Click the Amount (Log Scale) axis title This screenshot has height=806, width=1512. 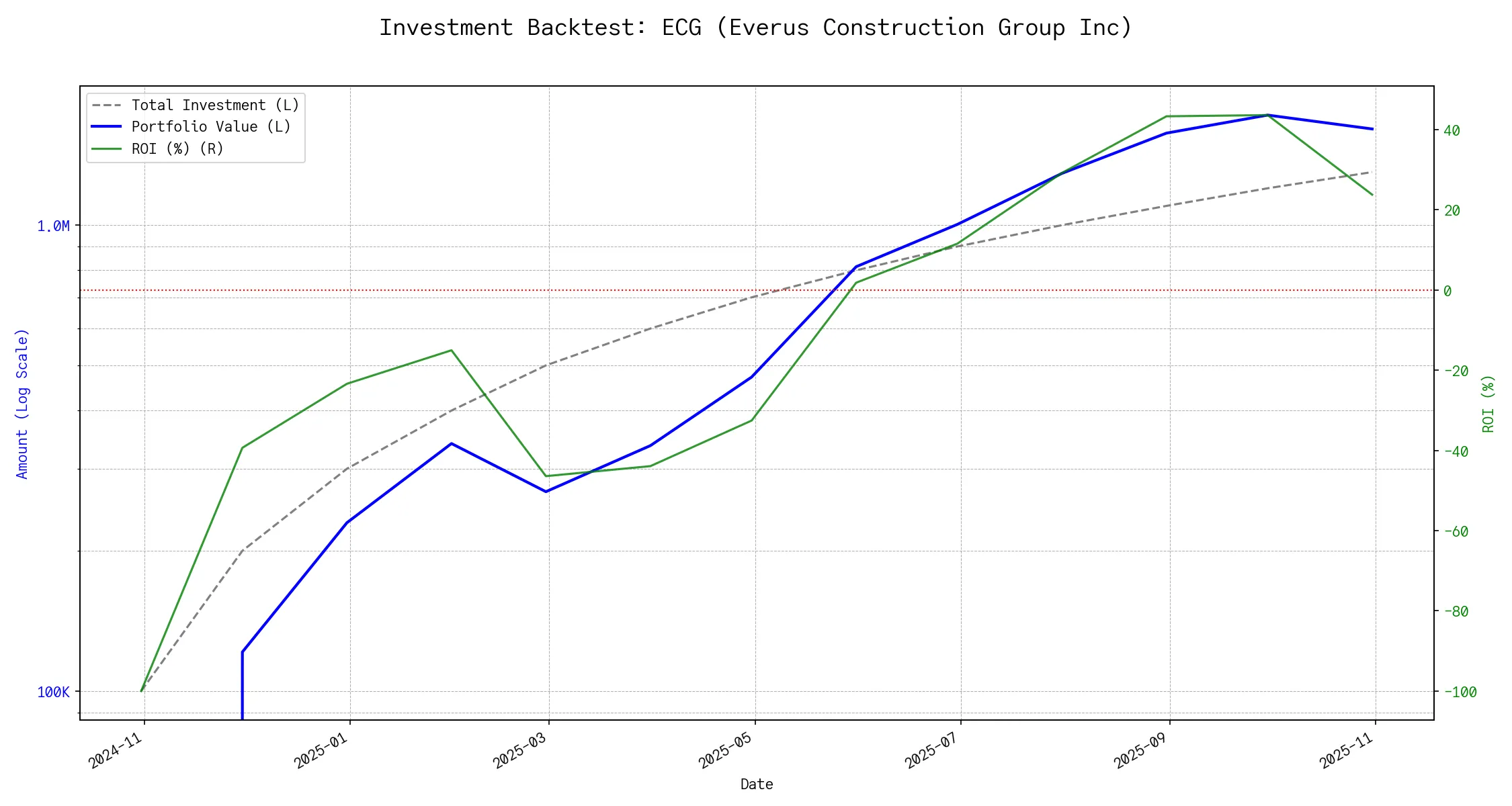pyautogui.click(x=22, y=404)
